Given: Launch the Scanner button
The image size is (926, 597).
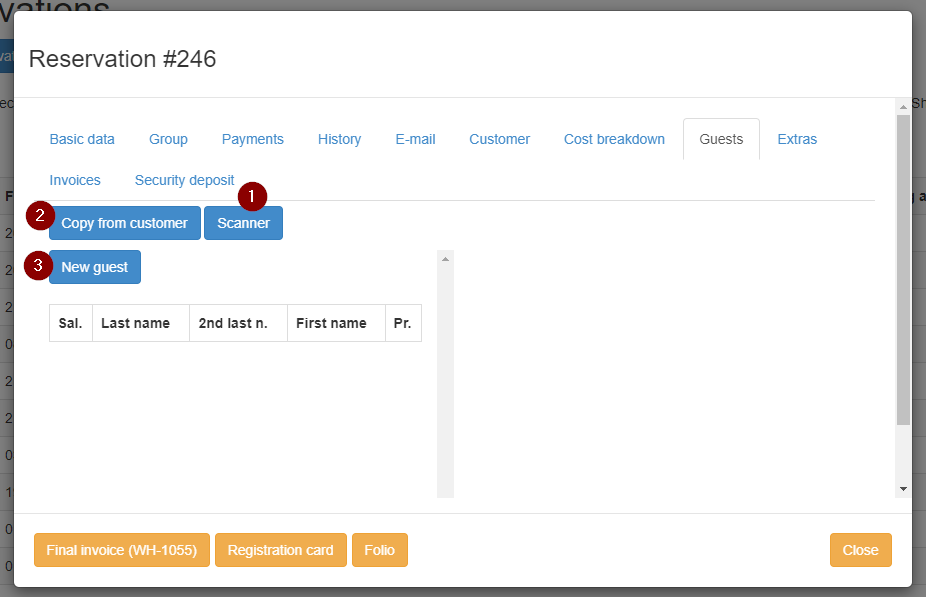Looking at the screenshot, I should [x=243, y=223].
